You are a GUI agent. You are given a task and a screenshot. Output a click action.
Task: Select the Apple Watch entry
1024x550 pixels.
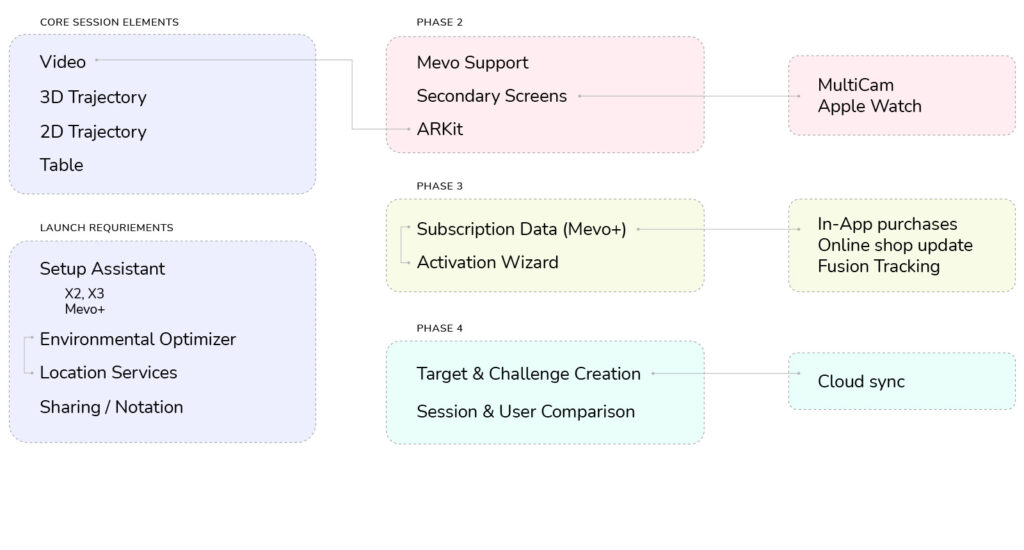[869, 106]
